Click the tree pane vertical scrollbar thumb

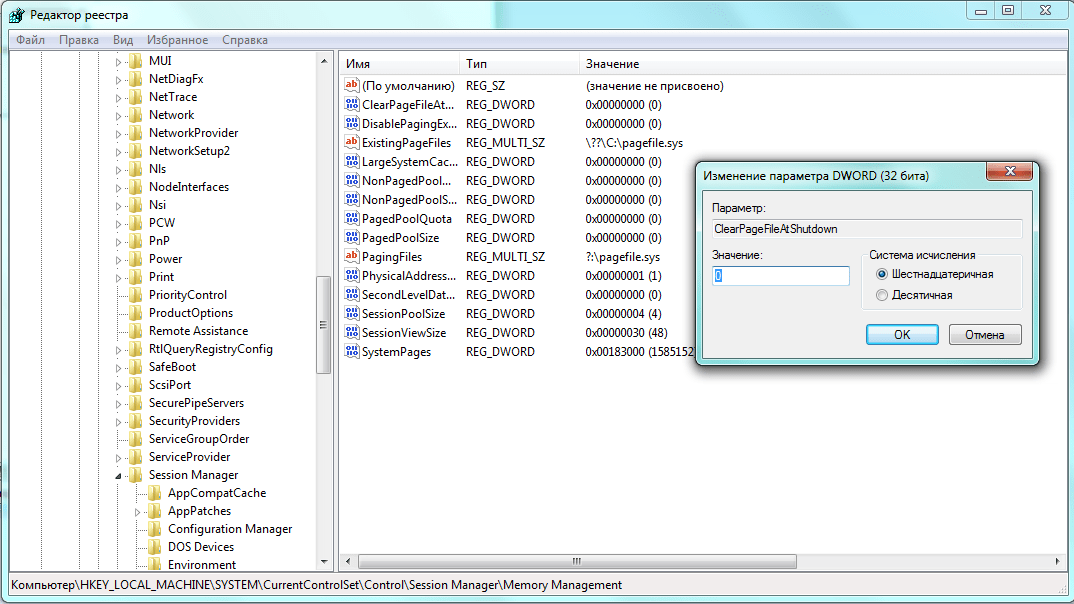click(323, 325)
